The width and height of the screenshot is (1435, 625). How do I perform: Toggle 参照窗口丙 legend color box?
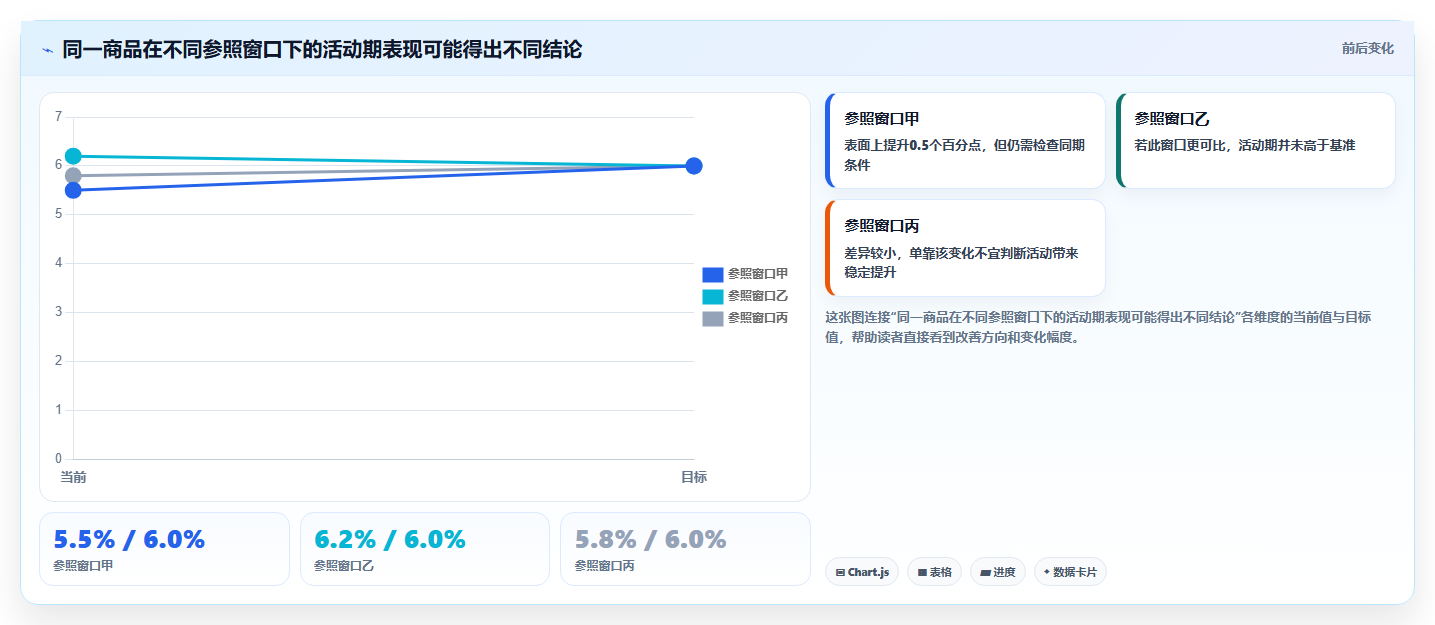click(712, 318)
